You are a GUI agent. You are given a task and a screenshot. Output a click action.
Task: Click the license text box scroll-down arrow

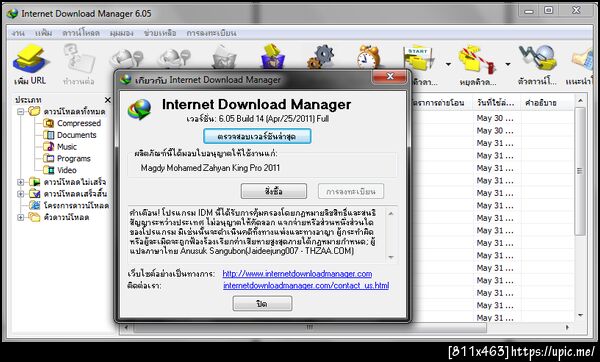coord(391,257)
